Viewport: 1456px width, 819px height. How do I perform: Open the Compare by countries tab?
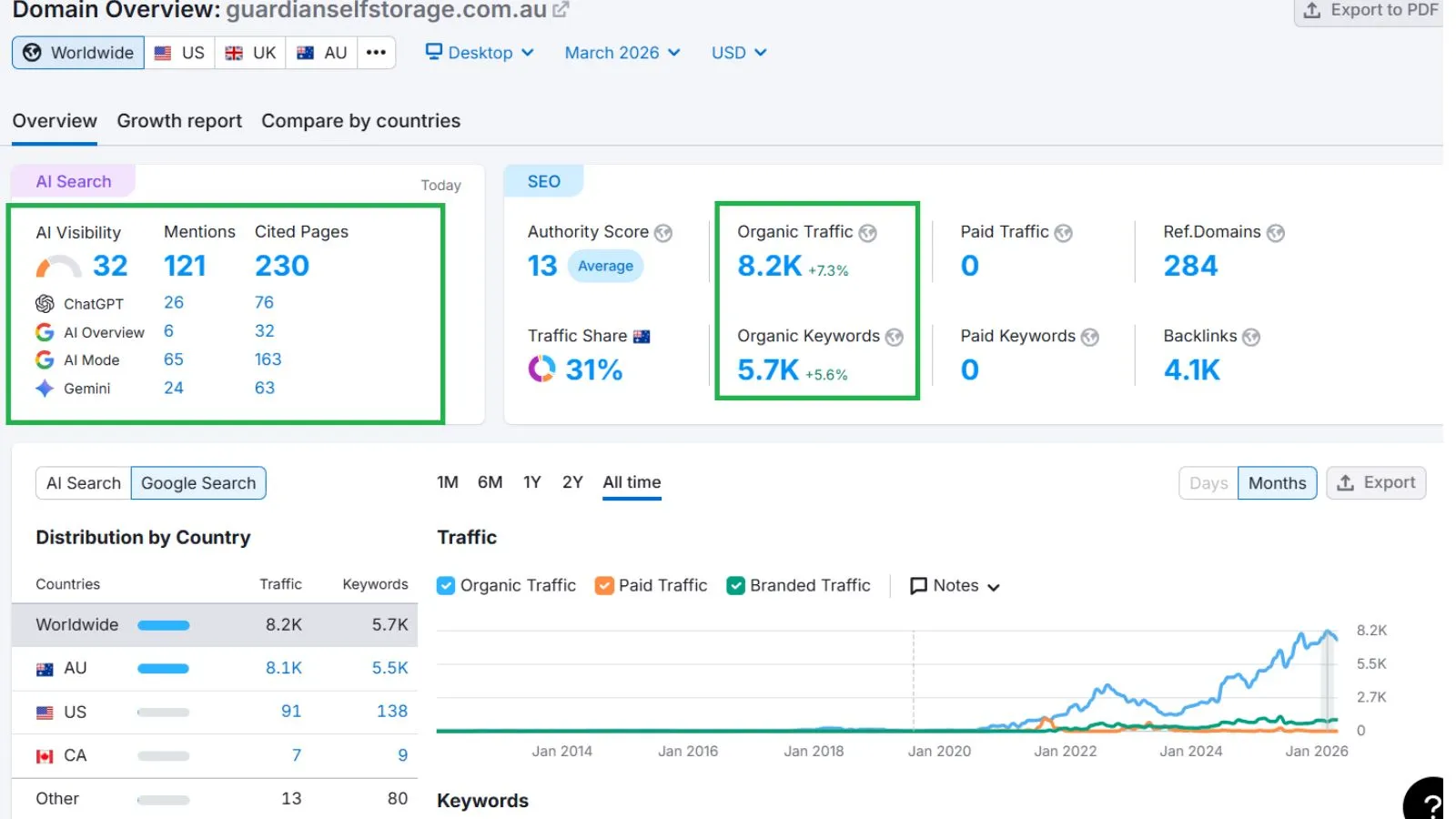click(x=360, y=121)
